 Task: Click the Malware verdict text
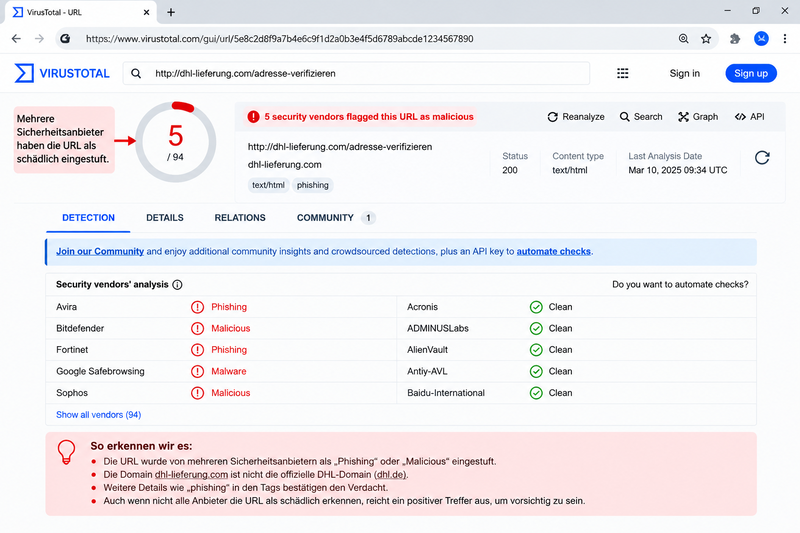[229, 371]
